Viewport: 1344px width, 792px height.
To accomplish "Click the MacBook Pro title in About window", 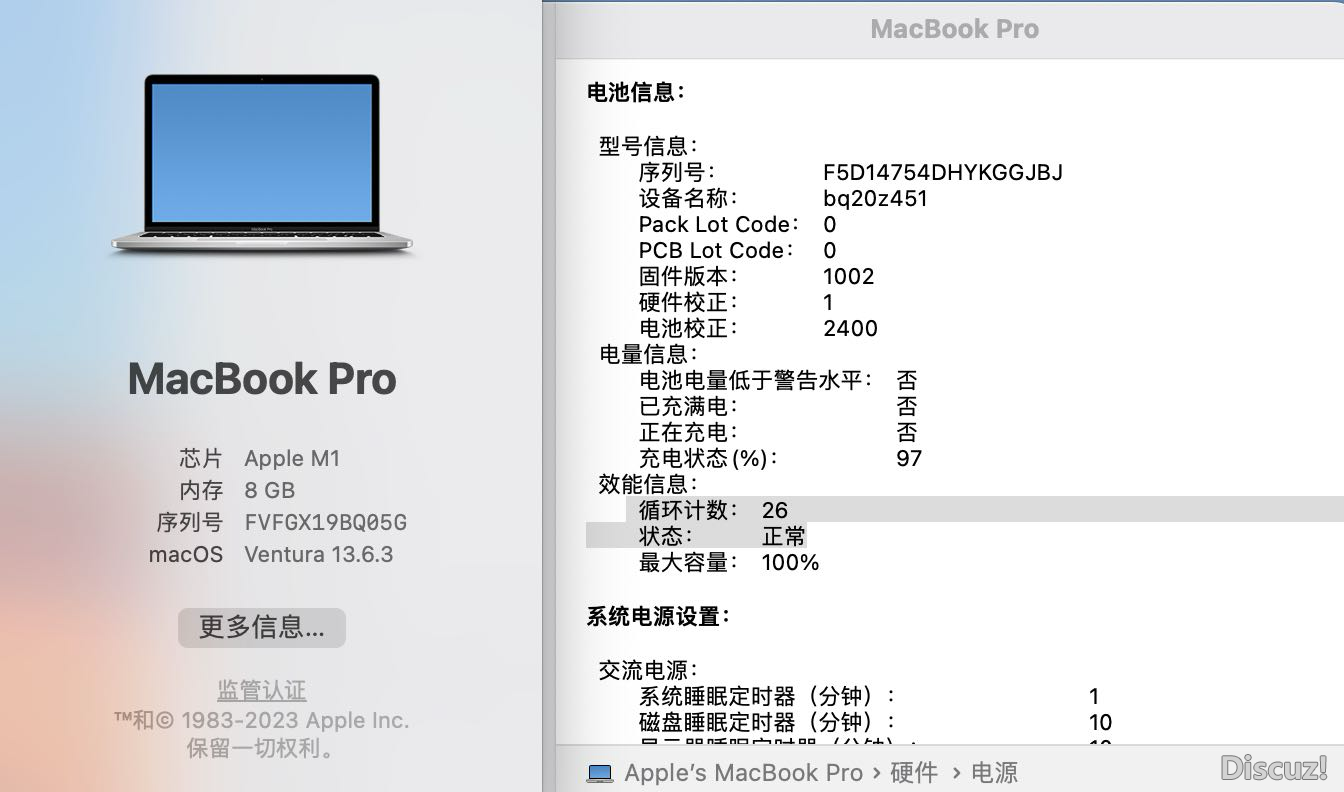I will 262,378.
